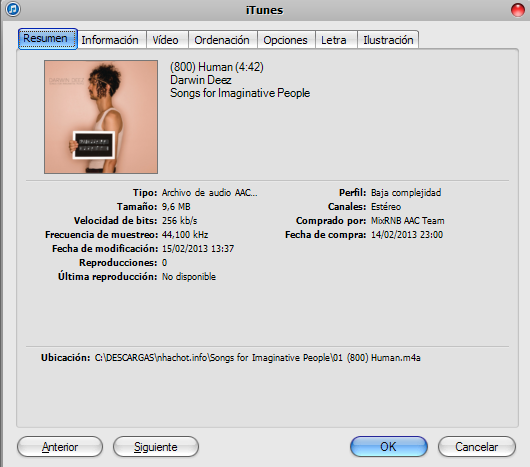Click the "Tipo:" label
The height and width of the screenshot is (467, 530).
tap(145, 193)
